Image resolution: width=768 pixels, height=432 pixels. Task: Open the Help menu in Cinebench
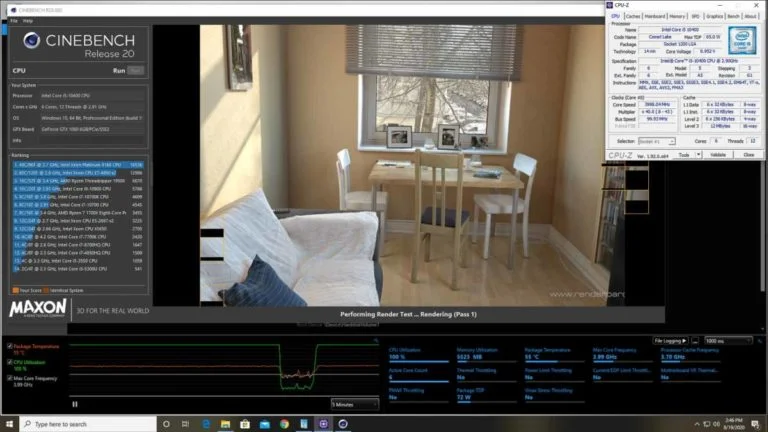[28, 21]
